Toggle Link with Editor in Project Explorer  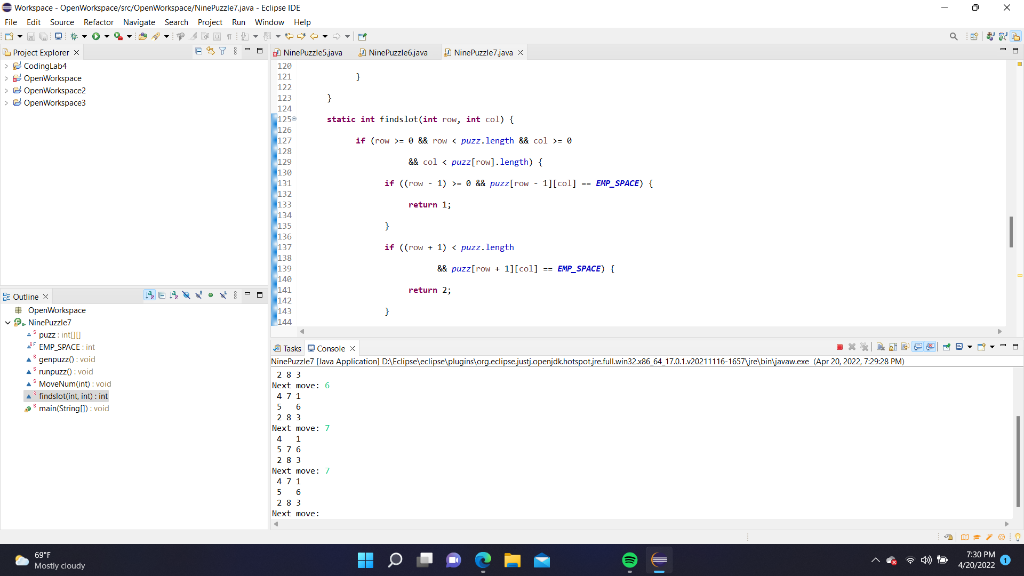pos(211,51)
